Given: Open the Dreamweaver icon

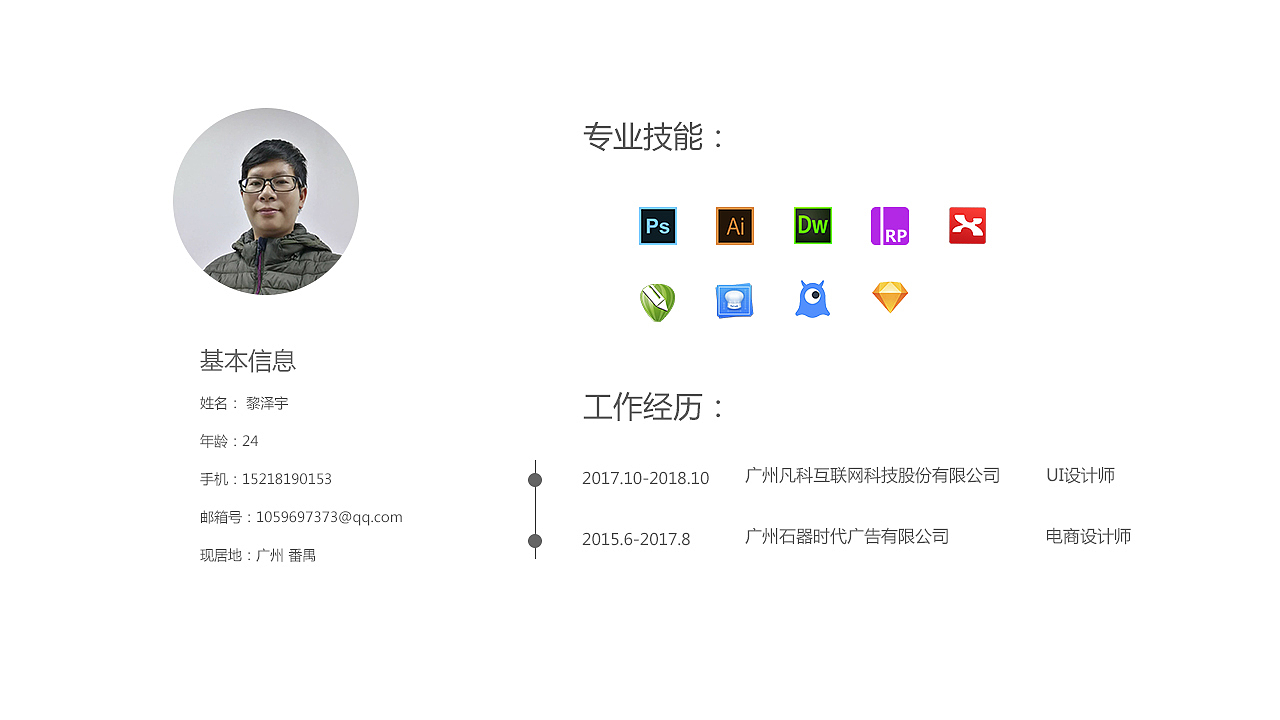Looking at the screenshot, I should point(812,226).
